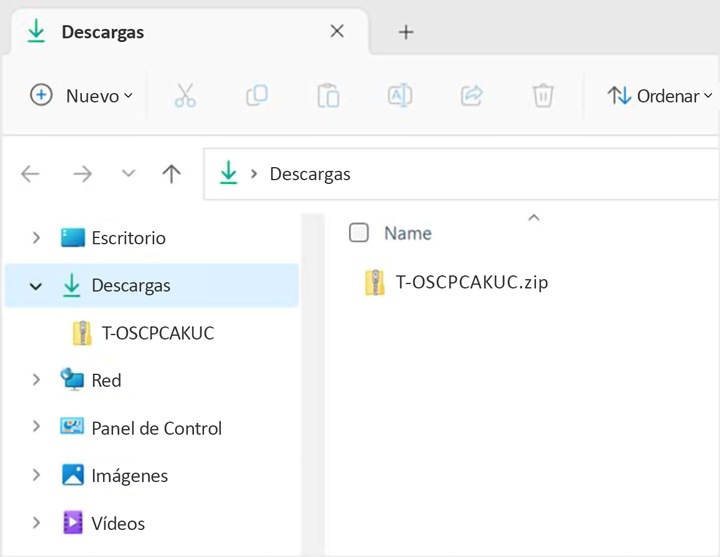Image resolution: width=720 pixels, height=557 pixels.
Task: Select Imágenes in the sidebar
Action: [129, 476]
